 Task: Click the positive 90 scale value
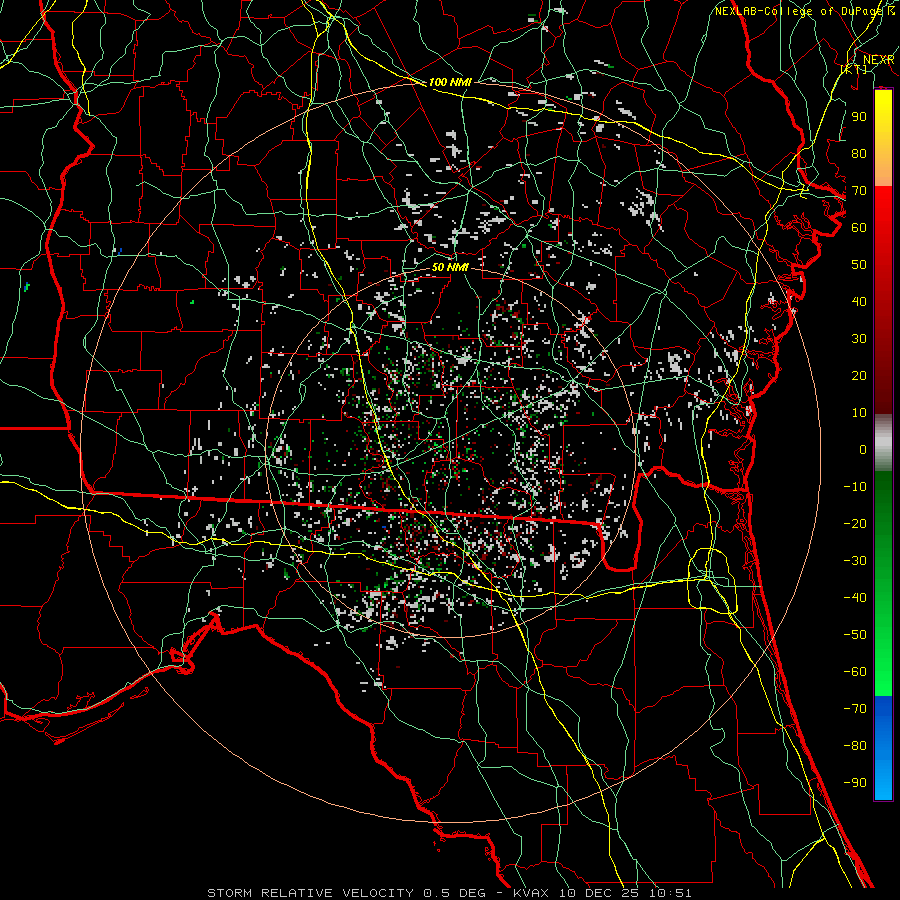[859, 117]
